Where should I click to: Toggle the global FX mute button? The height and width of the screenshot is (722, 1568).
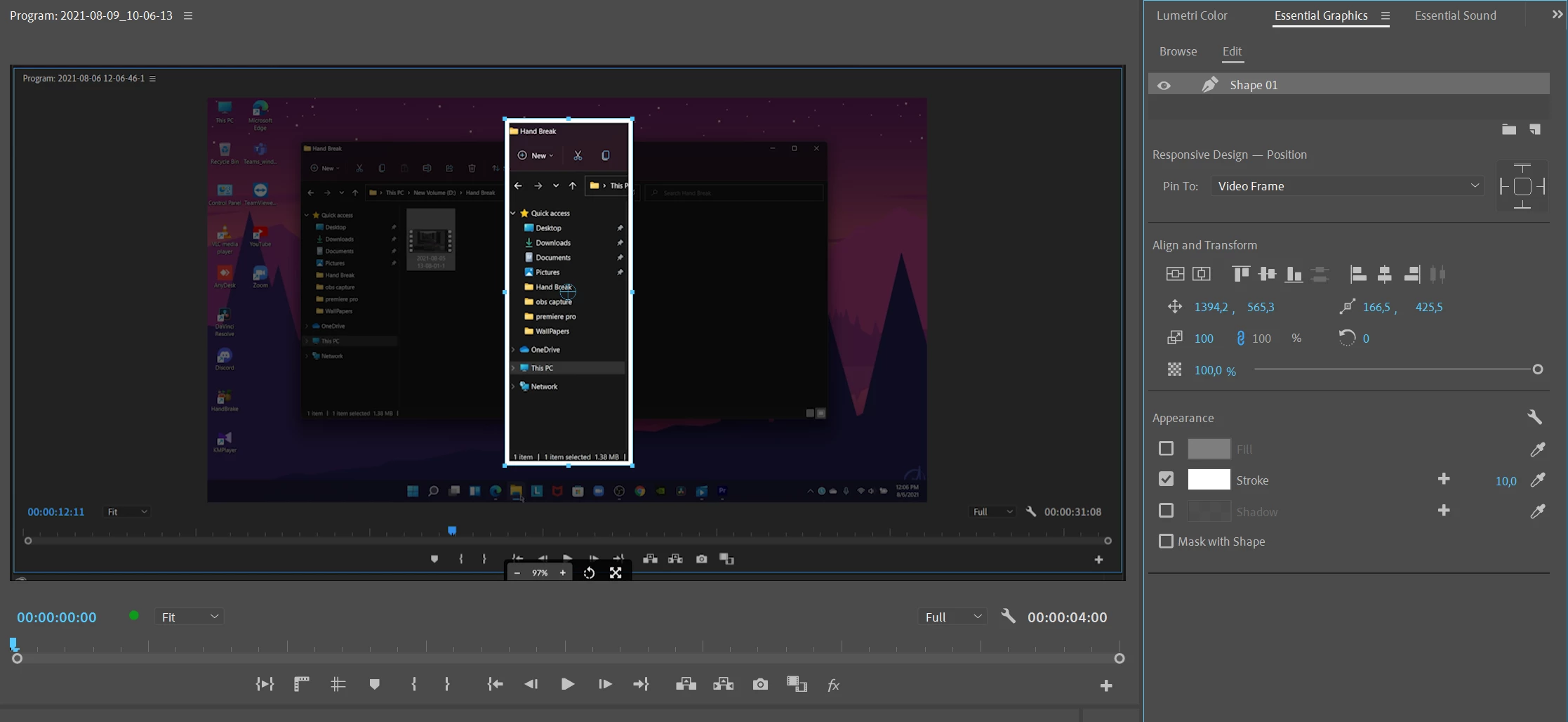pos(833,685)
